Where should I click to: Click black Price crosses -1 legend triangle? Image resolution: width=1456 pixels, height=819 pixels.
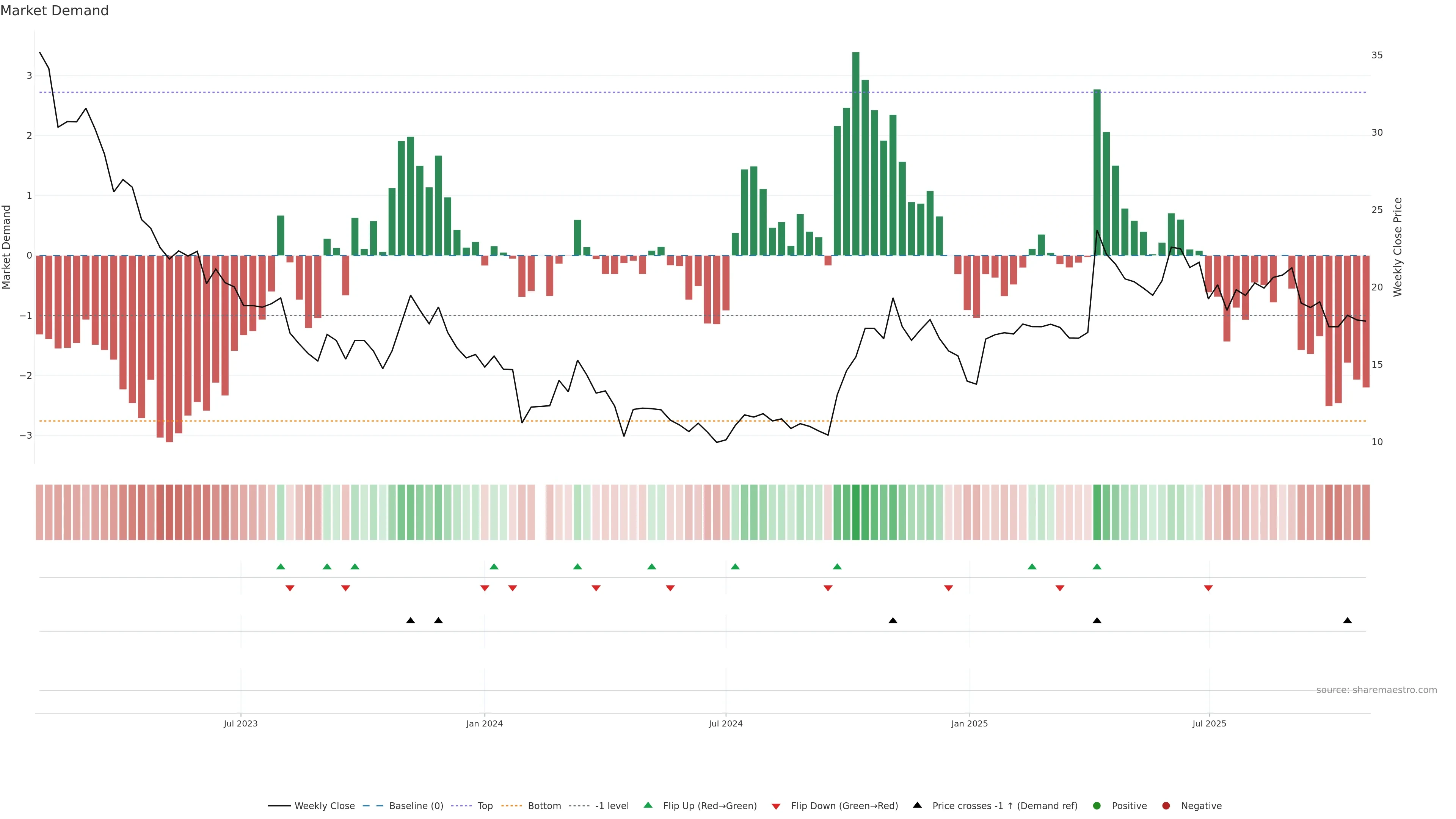(x=917, y=805)
